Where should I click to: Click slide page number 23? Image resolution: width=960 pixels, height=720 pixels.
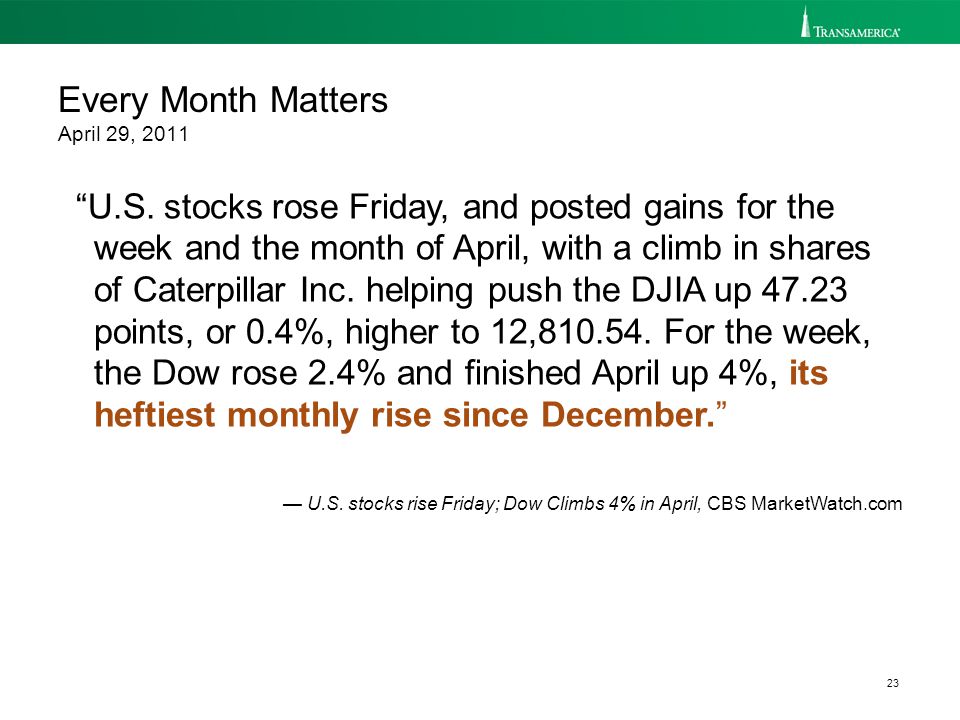[x=892, y=683]
